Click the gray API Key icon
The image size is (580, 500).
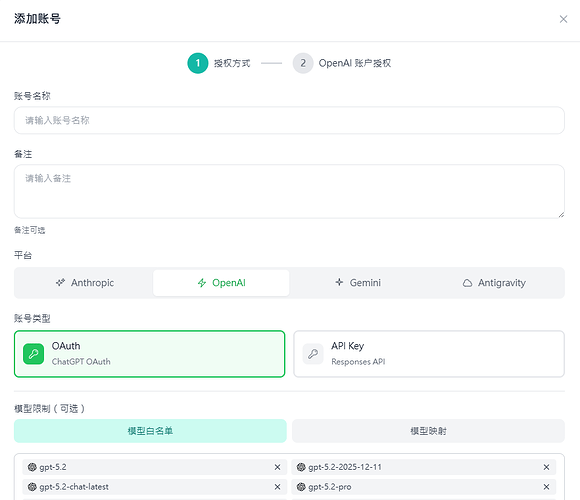[313, 354]
